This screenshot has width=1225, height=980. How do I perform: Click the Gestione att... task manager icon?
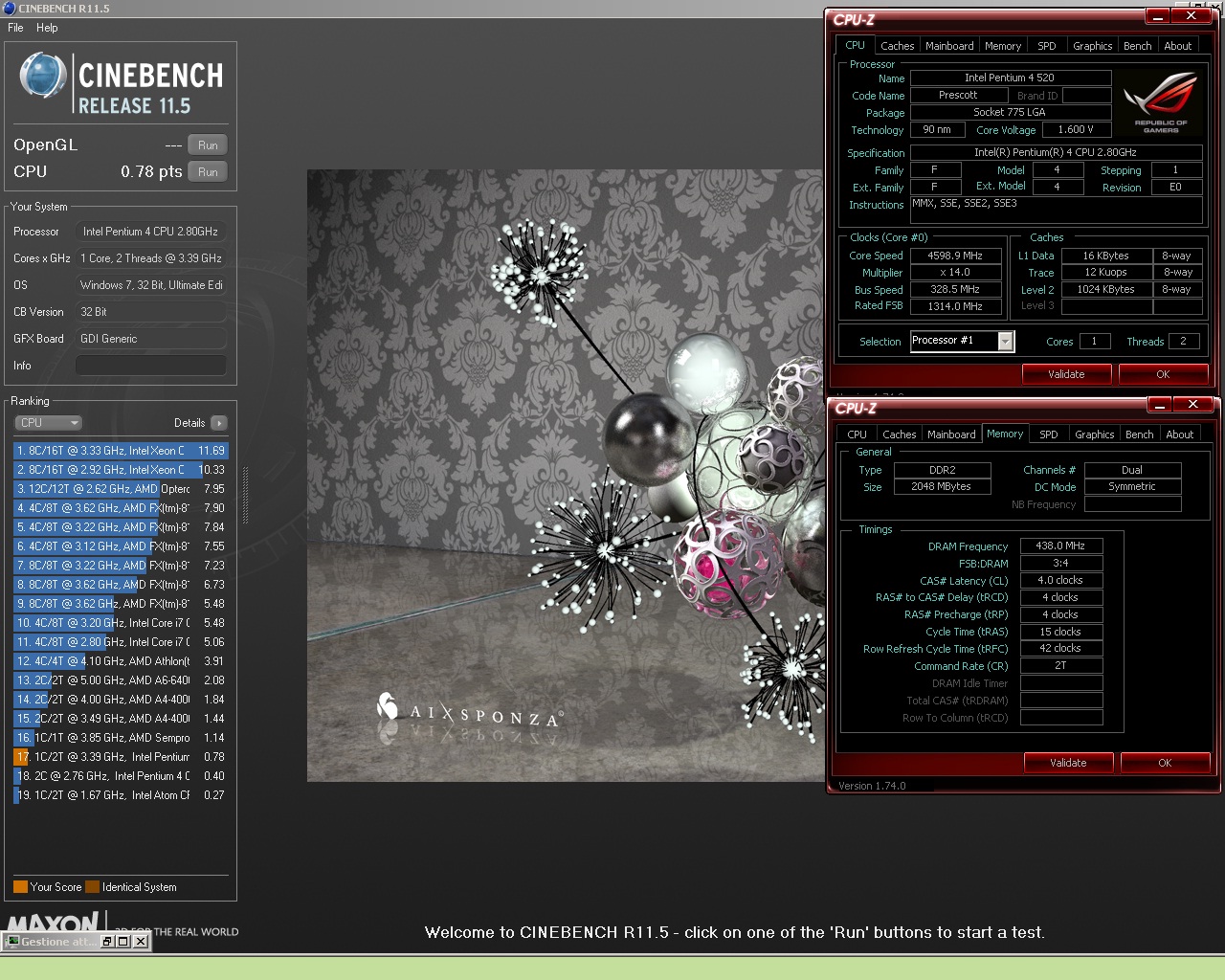point(12,942)
